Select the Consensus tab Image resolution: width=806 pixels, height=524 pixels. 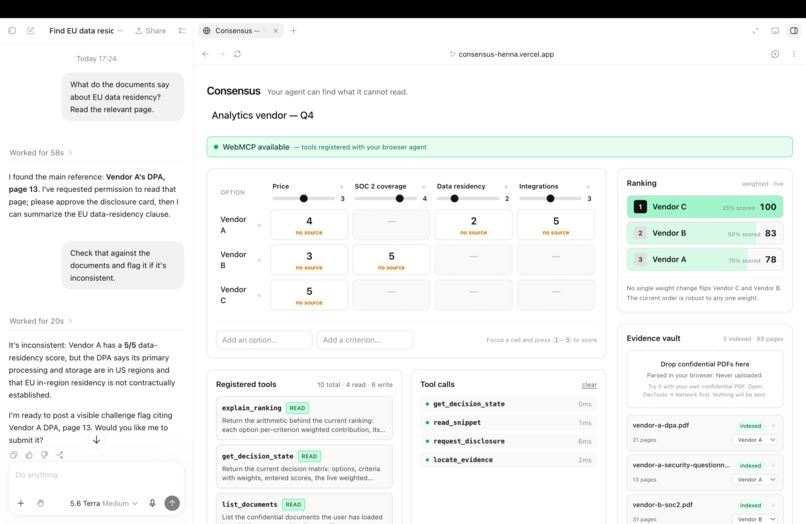coord(240,31)
